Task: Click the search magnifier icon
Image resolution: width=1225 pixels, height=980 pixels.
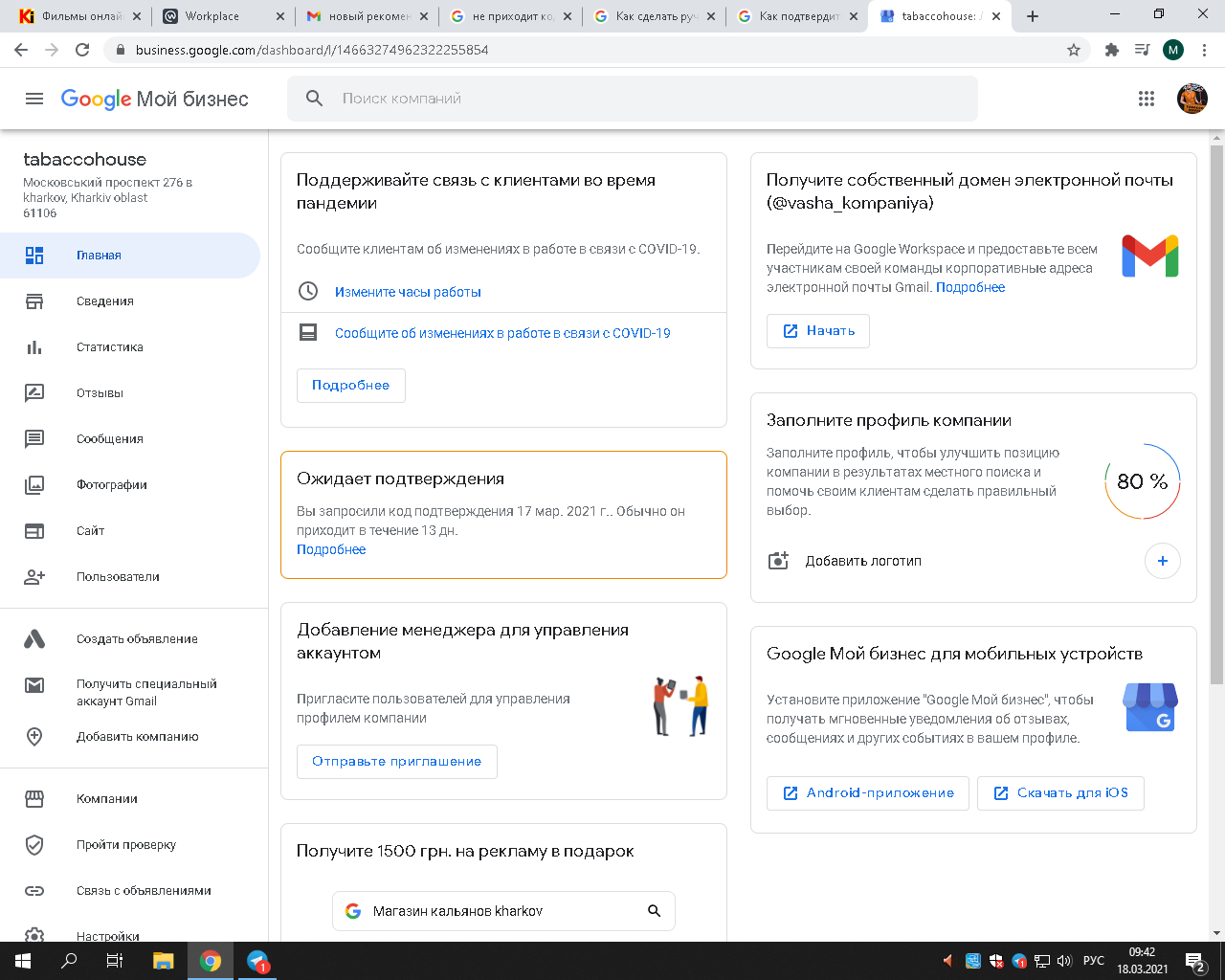Action: (x=315, y=99)
